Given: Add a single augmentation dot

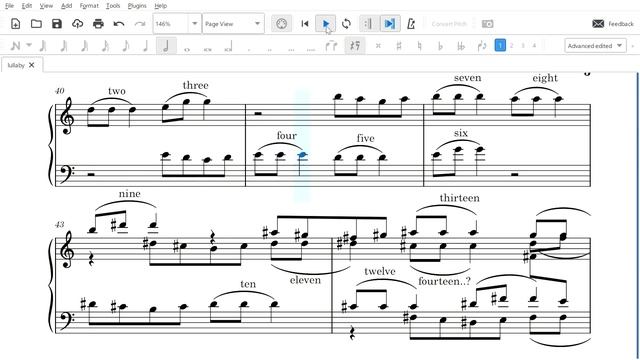Looking at the screenshot, I should point(249,50).
